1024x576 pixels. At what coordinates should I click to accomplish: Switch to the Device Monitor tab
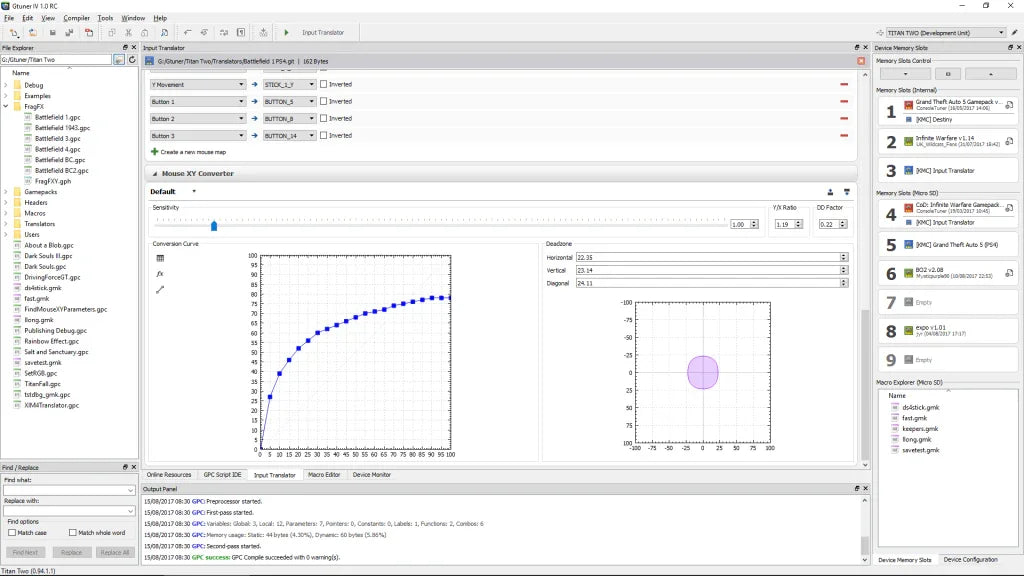click(x=370, y=475)
